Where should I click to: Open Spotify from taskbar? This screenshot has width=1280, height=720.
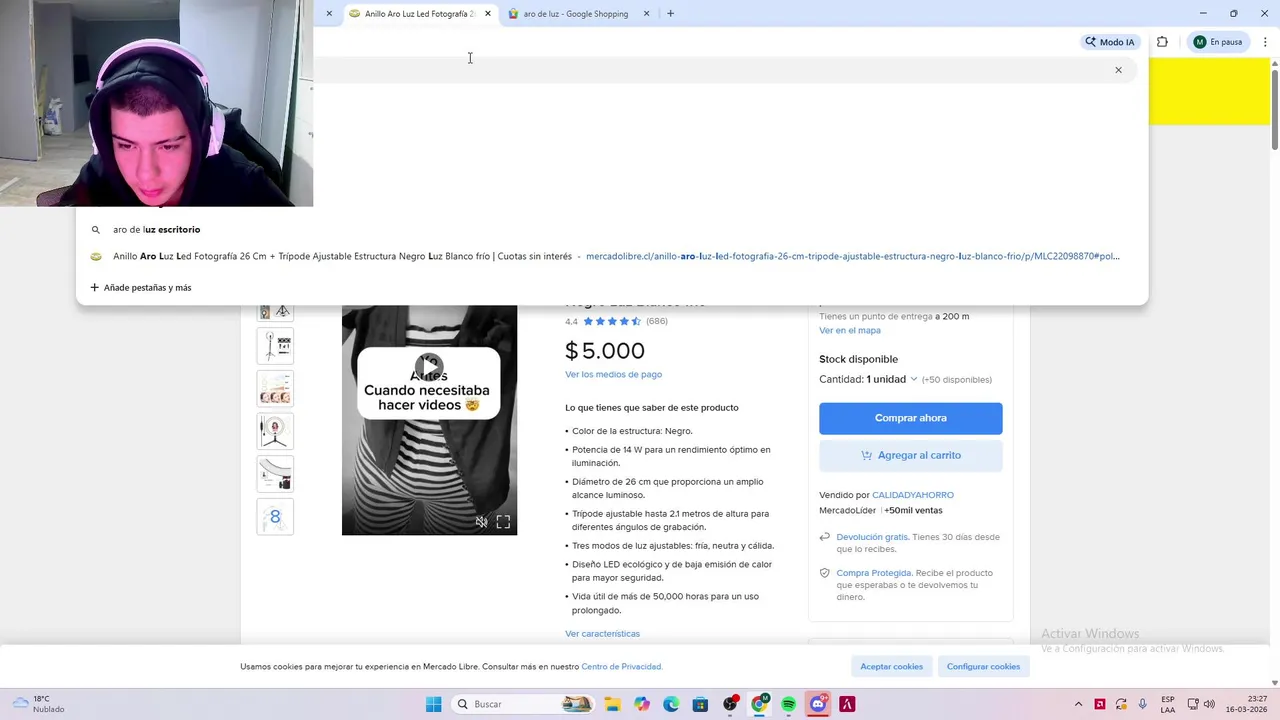[x=788, y=704]
